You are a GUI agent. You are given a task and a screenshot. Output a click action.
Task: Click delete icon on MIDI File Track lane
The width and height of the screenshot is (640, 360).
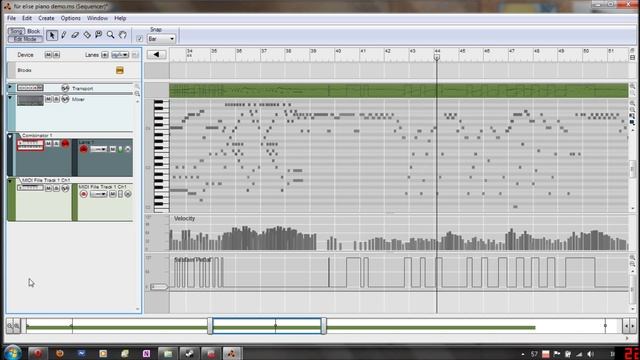[x=128, y=194]
